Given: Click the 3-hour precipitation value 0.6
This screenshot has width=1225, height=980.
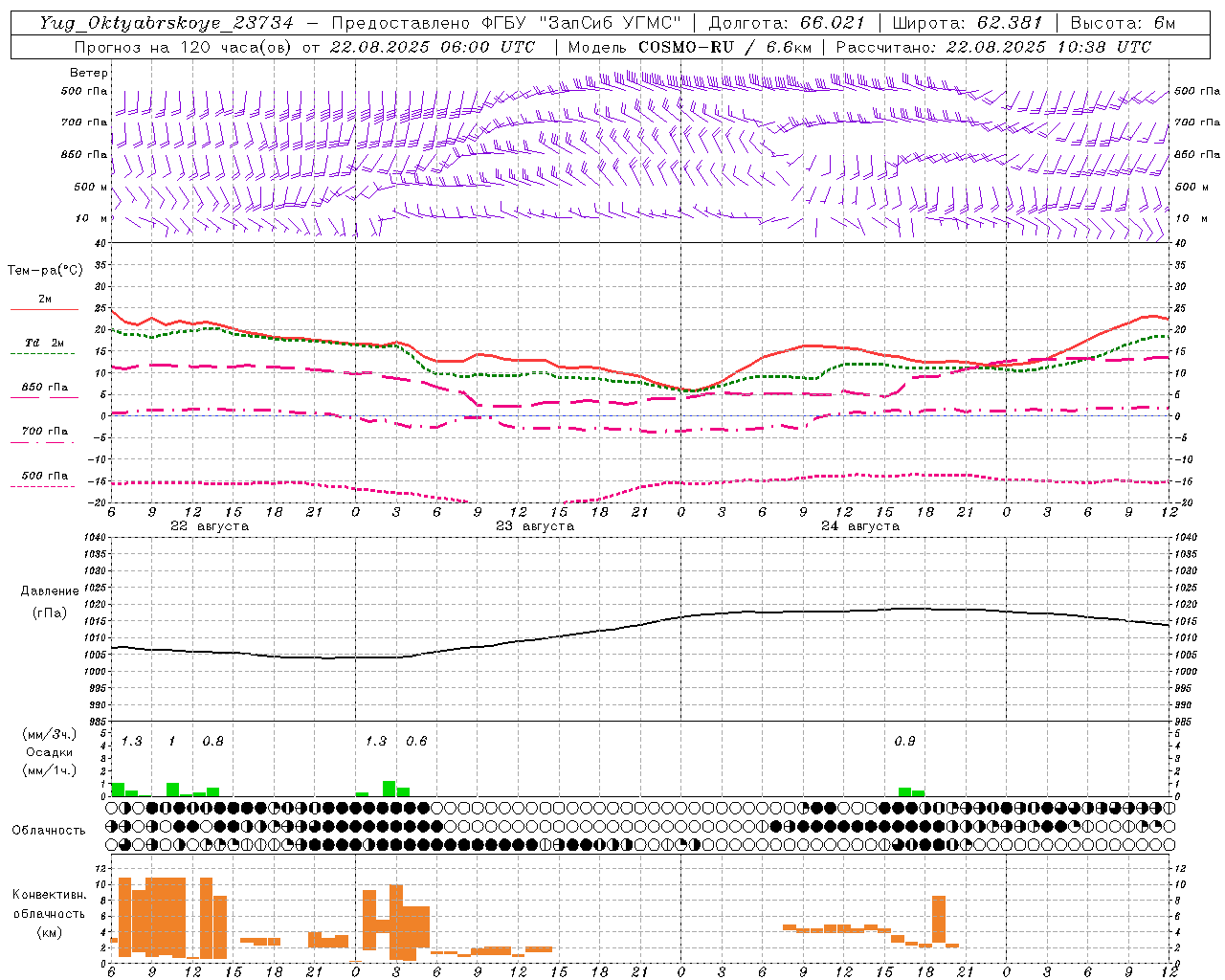Looking at the screenshot, I should [x=416, y=742].
